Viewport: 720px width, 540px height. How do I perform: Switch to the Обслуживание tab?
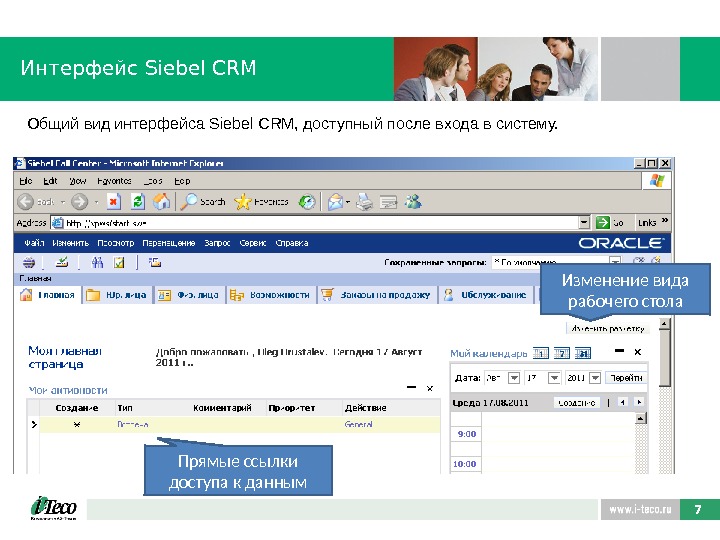tap(485, 295)
